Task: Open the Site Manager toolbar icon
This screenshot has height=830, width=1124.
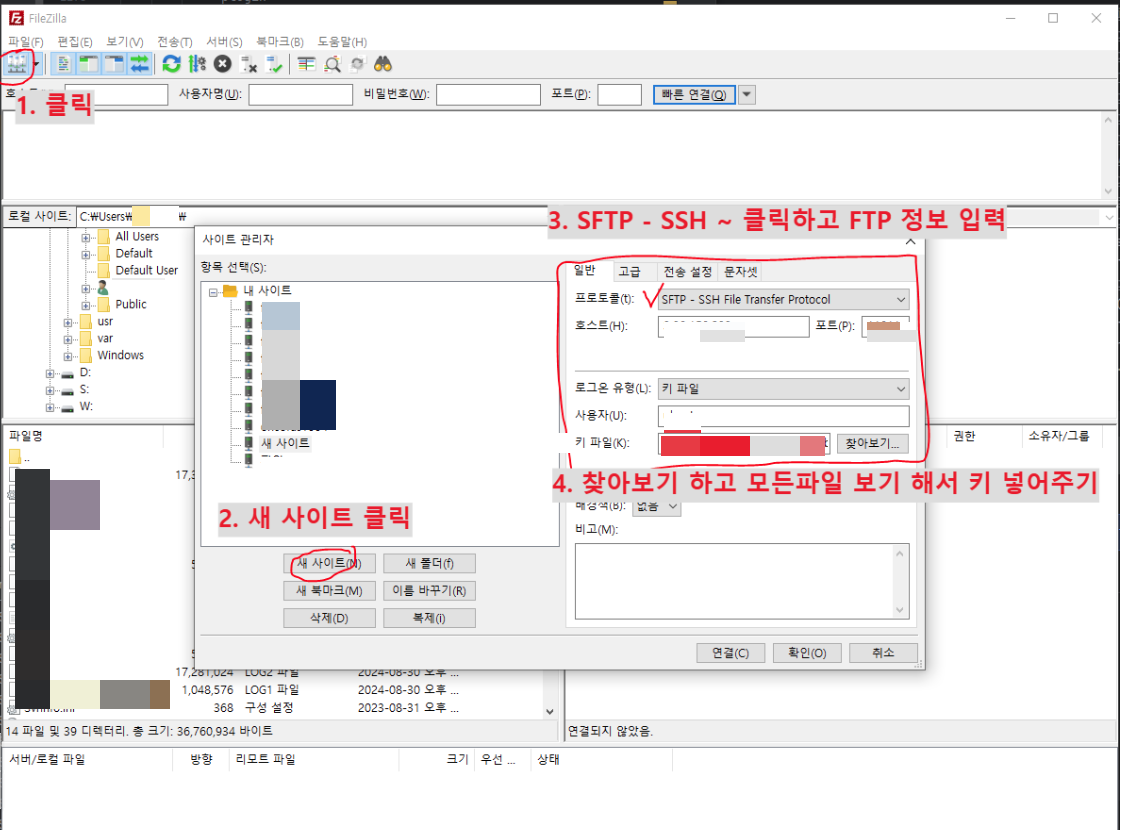Action: [17, 65]
